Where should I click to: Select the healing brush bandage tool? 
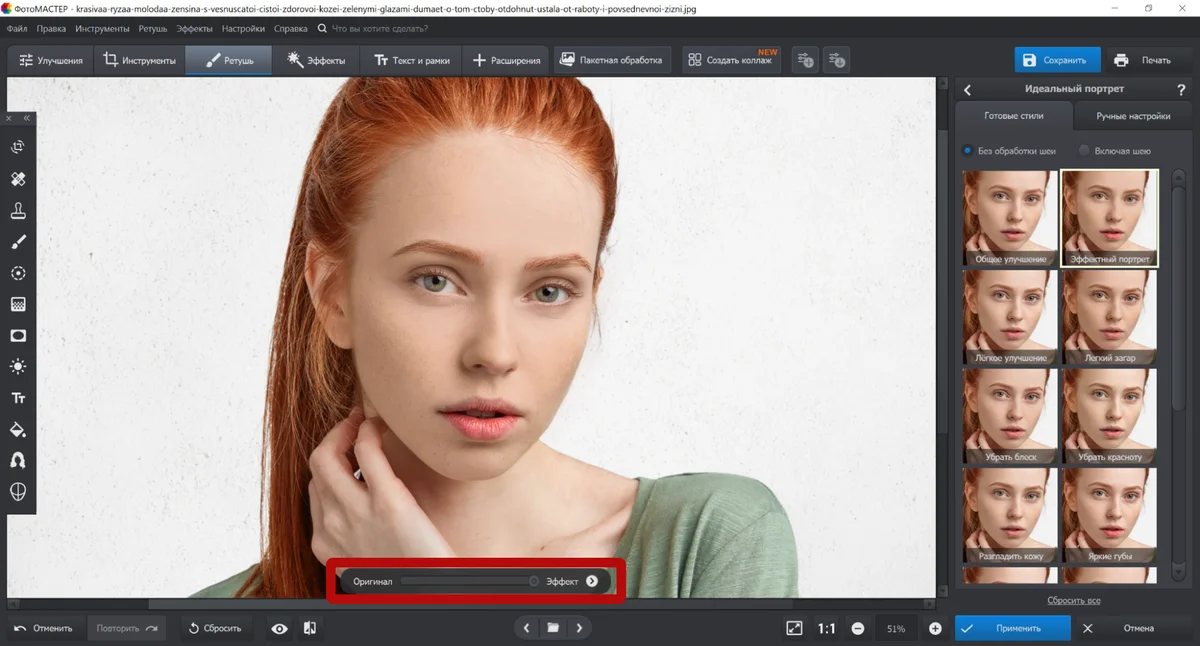point(18,179)
